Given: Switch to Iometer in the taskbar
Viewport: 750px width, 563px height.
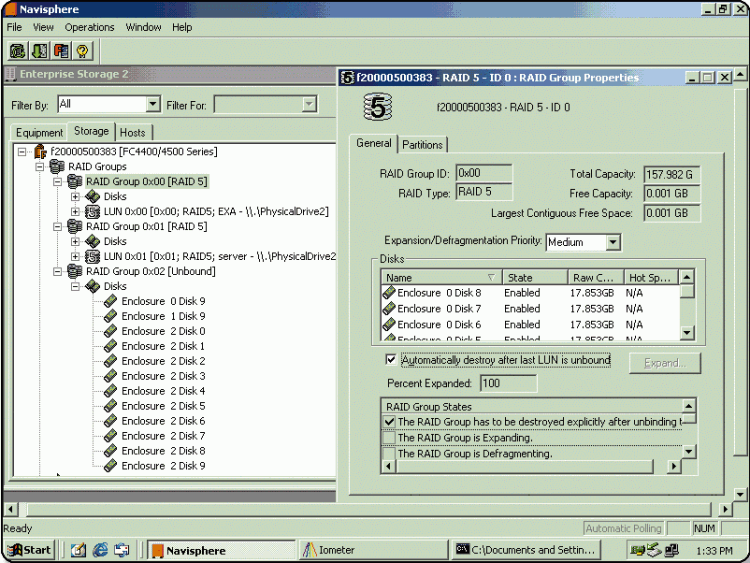Looking at the screenshot, I should click(x=370, y=549).
